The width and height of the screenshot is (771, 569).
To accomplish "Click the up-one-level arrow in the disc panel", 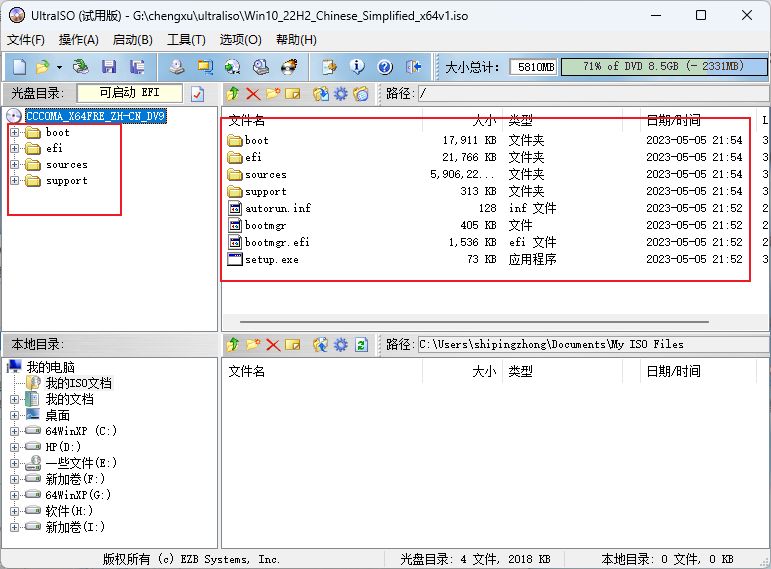I will pyautogui.click(x=233, y=94).
